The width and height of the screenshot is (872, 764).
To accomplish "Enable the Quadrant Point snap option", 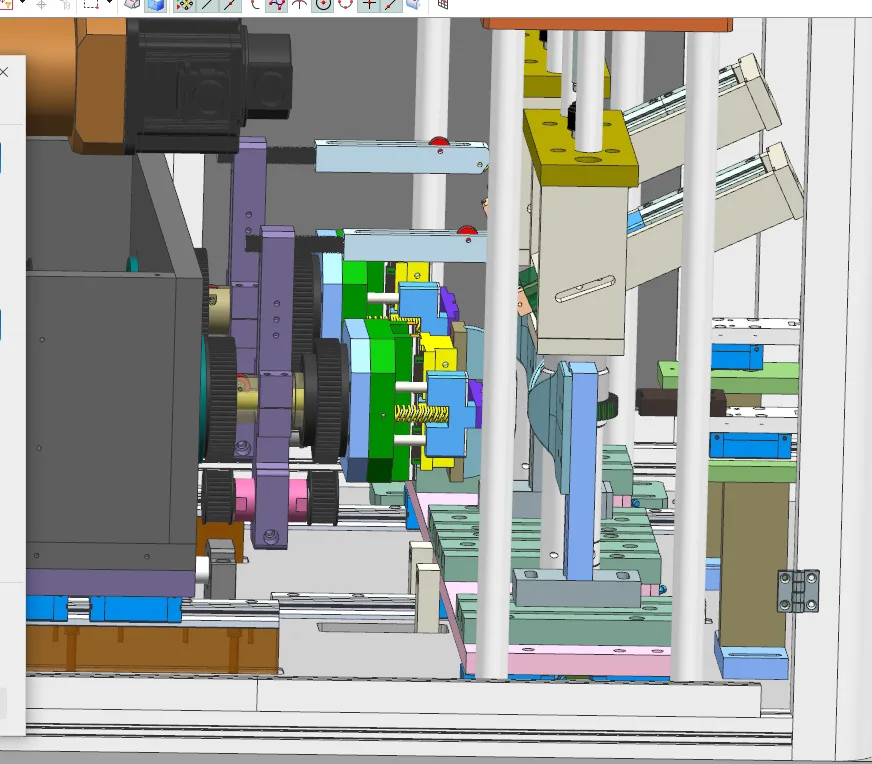I will [345, 5].
